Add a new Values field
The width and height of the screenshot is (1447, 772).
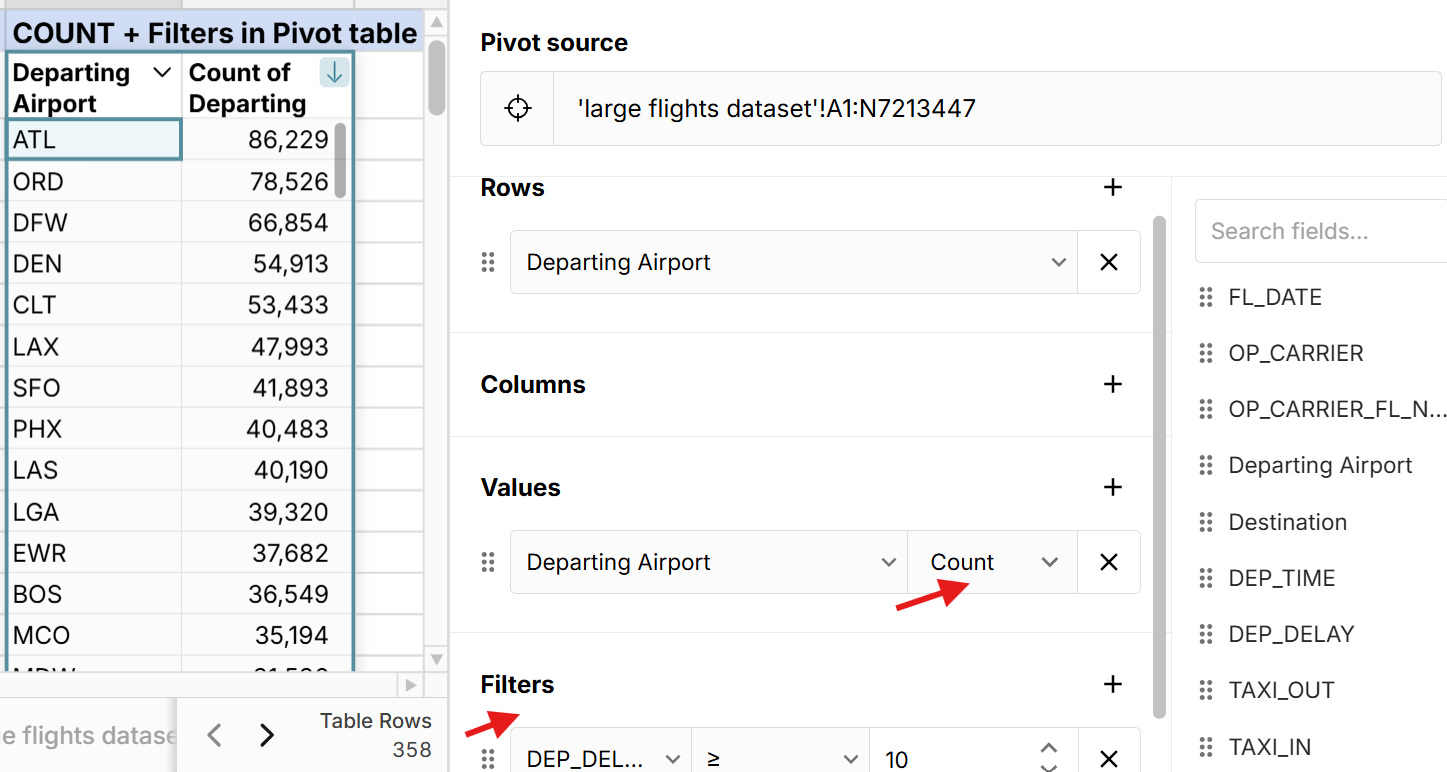1112,487
